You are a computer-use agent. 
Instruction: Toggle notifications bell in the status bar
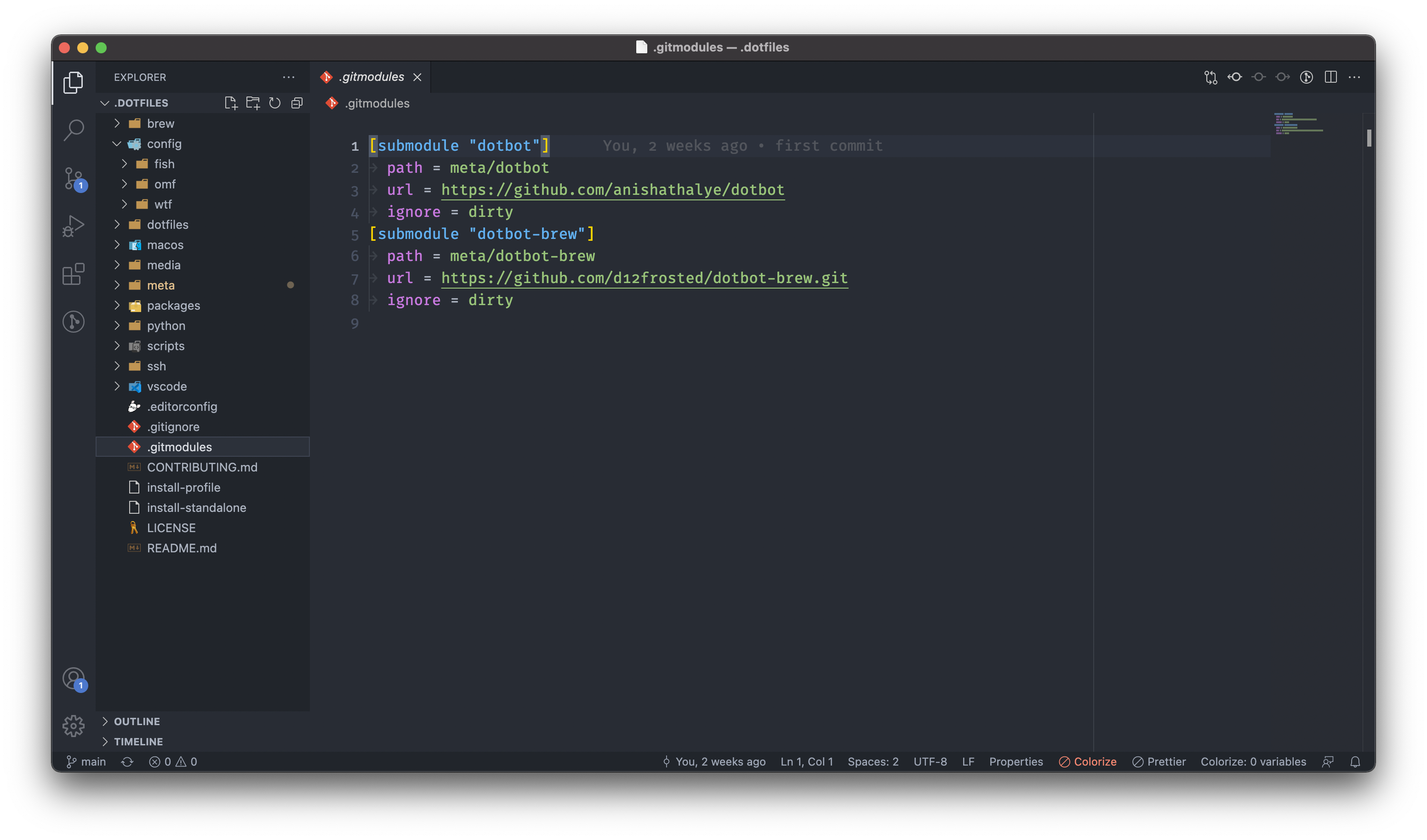coord(1355,761)
